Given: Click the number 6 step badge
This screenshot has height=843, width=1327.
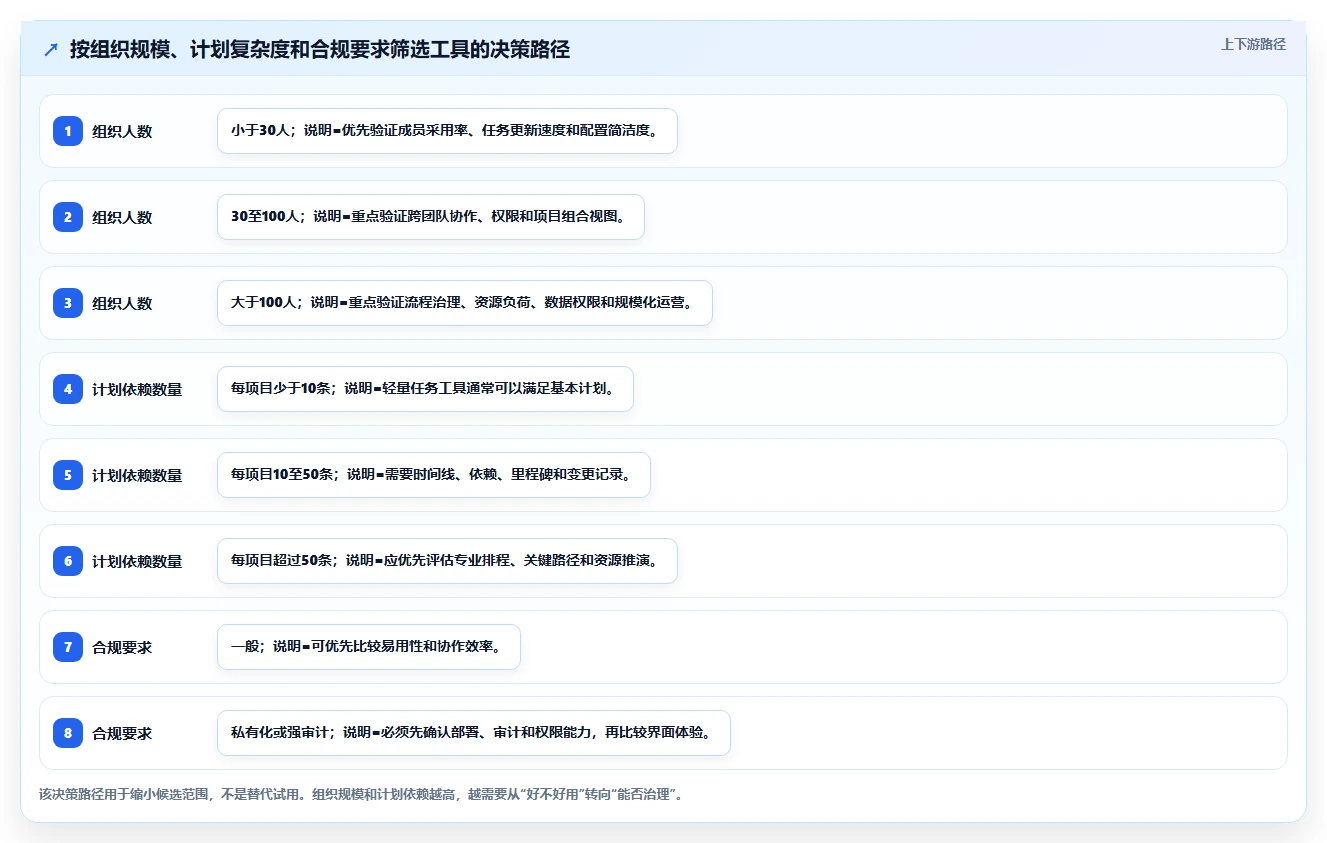Looking at the screenshot, I should tap(68, 561).
